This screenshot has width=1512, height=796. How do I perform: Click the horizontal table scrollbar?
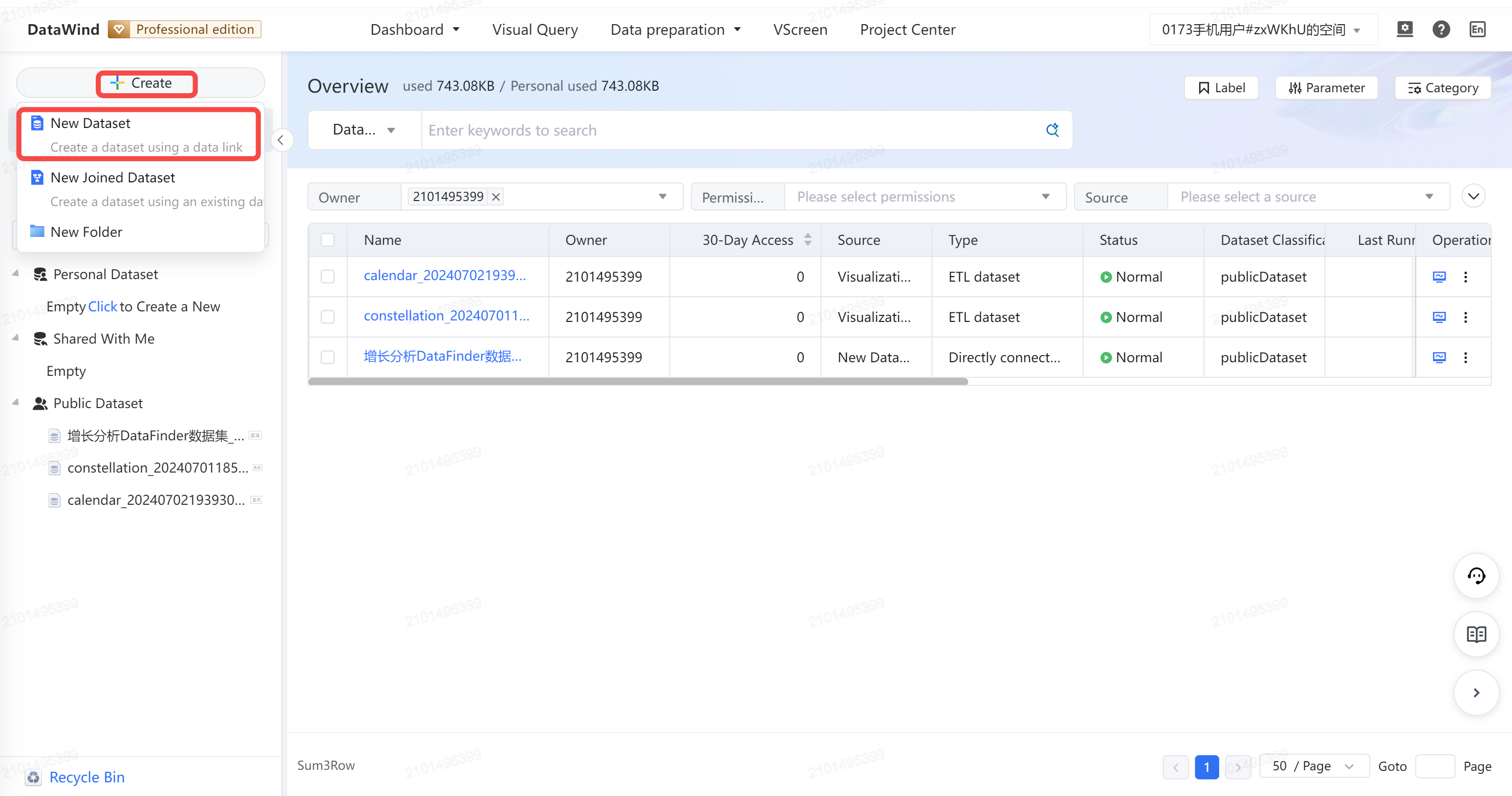(638, 381)
